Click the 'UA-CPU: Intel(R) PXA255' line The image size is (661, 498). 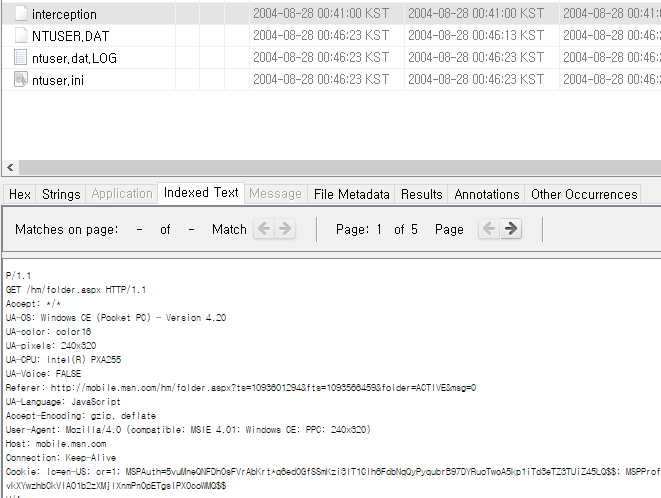tap(63, 360)
